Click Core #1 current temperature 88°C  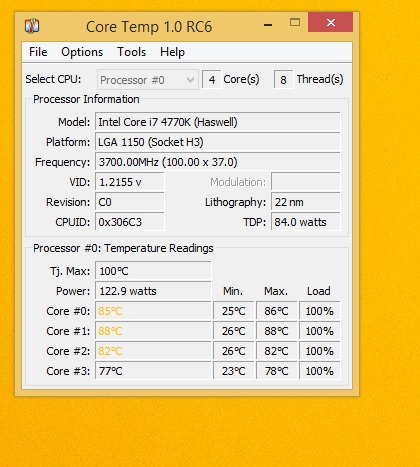(153, 331)
